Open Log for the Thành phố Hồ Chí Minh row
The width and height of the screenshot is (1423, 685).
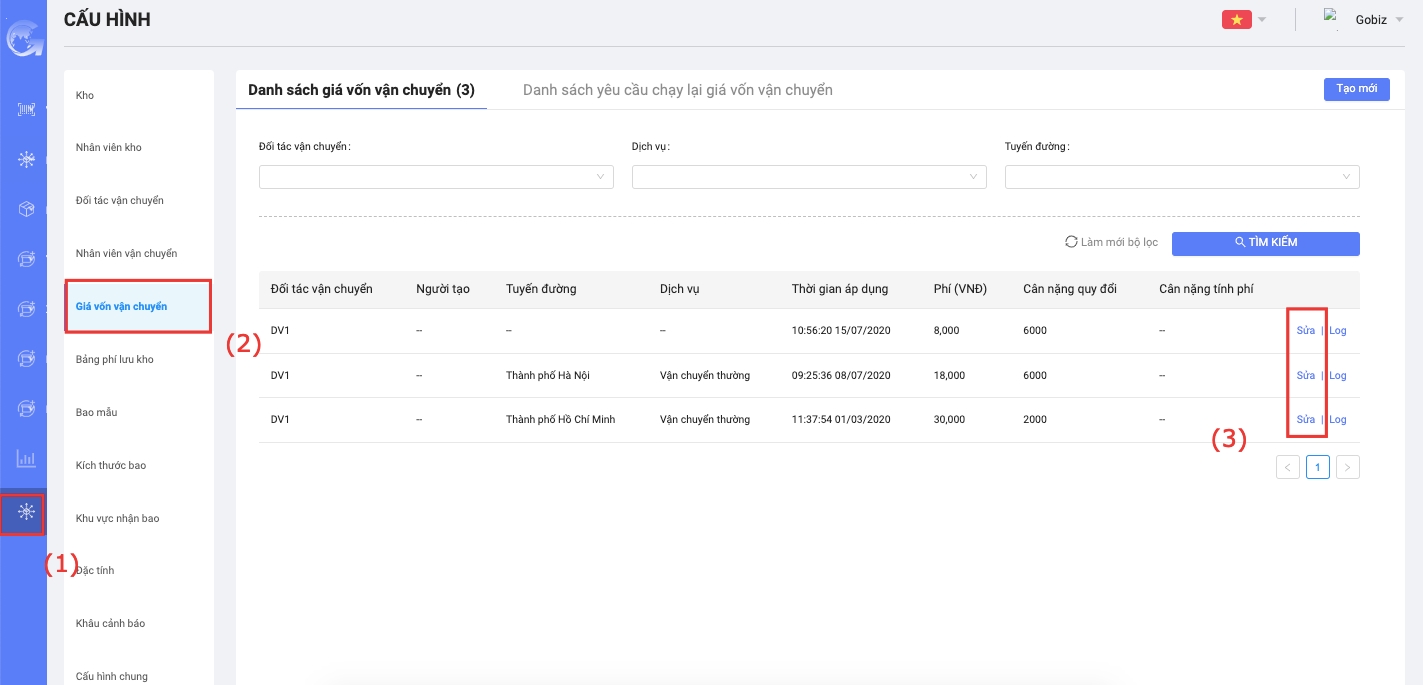coord(1338,420)
